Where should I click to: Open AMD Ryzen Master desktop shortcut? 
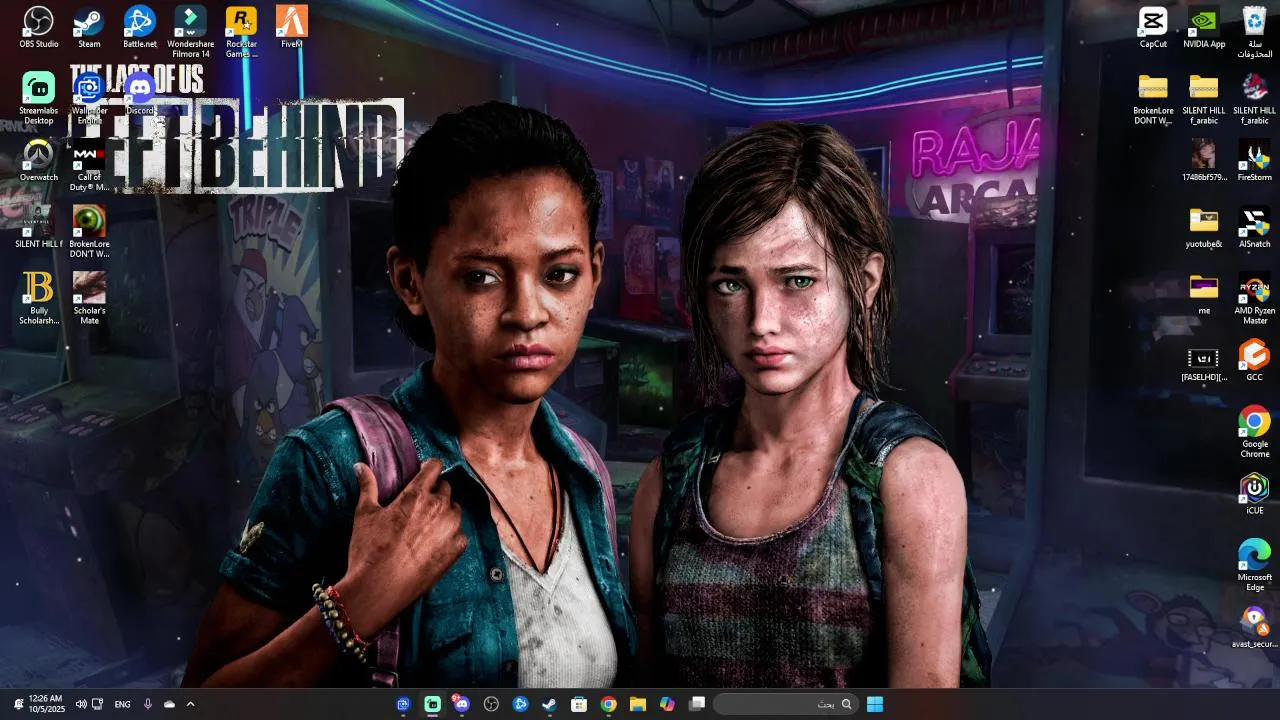click(x=1255, y=298)
